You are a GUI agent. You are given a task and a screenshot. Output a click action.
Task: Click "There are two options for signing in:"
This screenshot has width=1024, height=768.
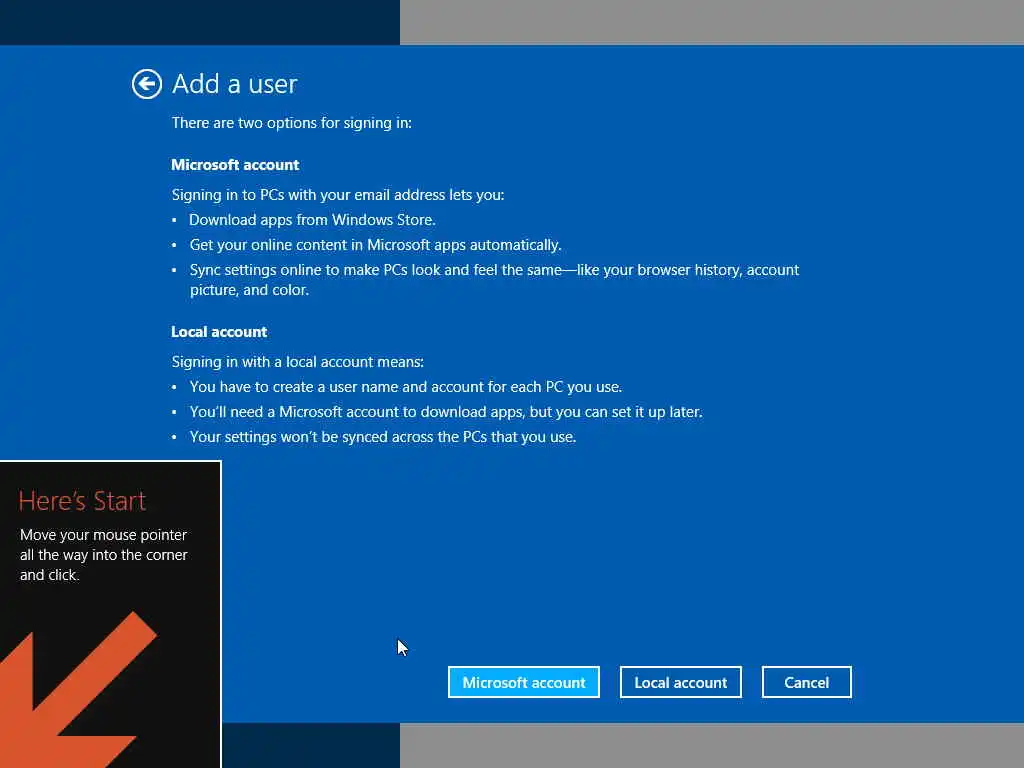291,123
